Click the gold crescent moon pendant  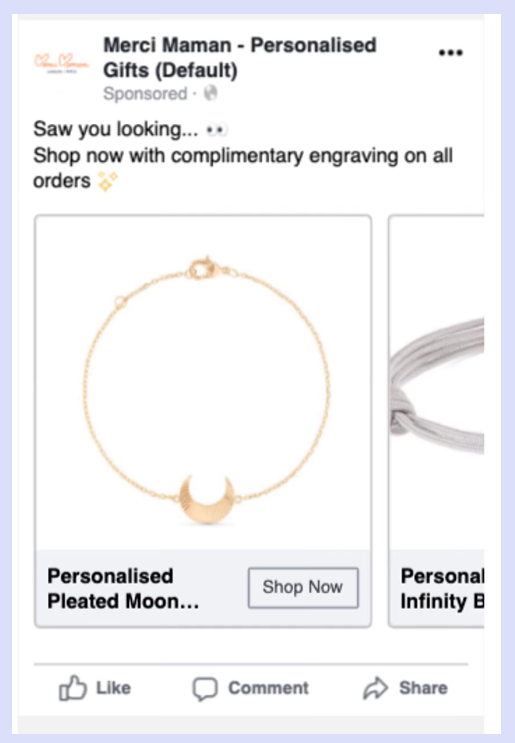[x=207, y=499]
